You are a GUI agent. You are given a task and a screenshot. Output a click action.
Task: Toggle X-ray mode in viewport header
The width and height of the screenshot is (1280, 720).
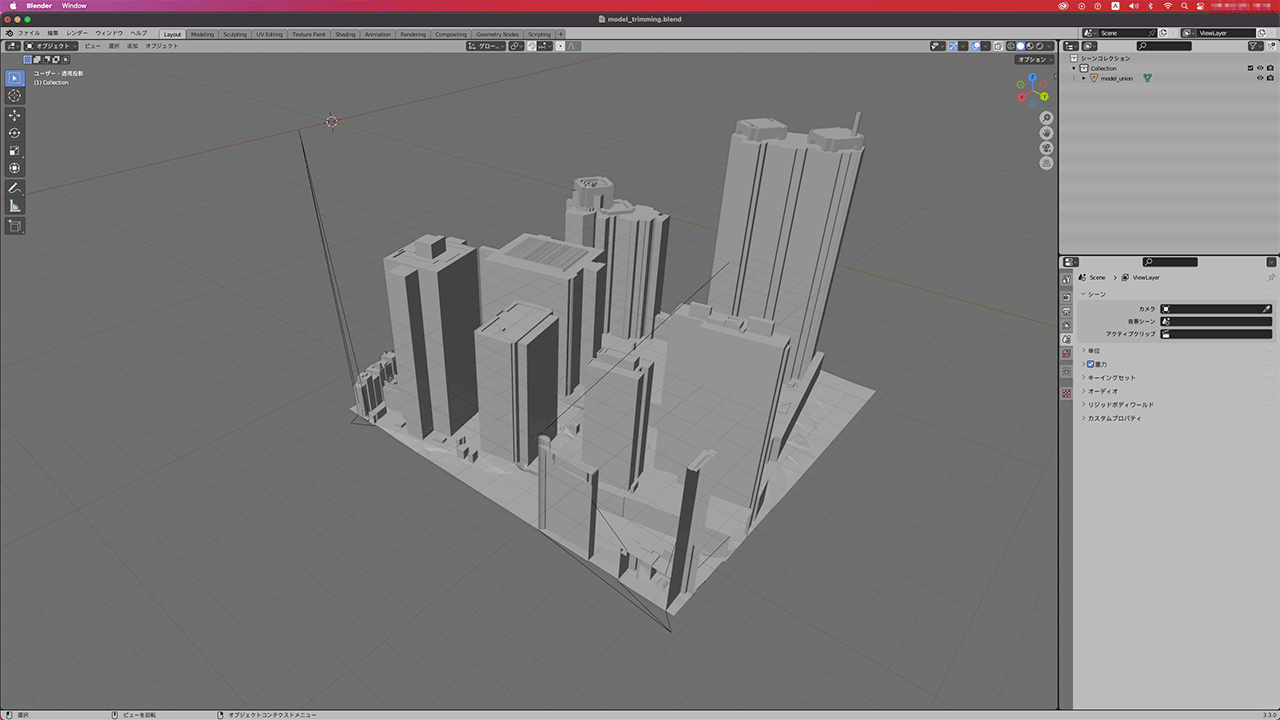pyautogui.click(x=998, y=46)
